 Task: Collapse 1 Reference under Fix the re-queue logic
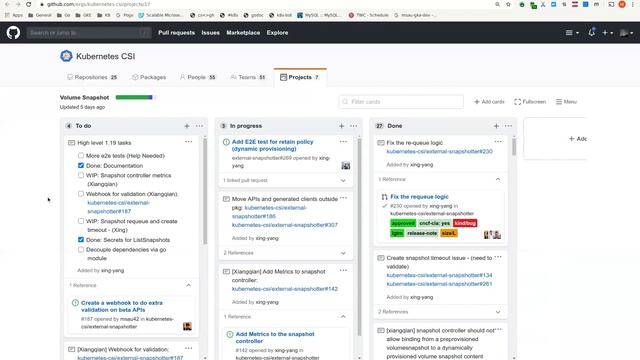tap(498, 179)
